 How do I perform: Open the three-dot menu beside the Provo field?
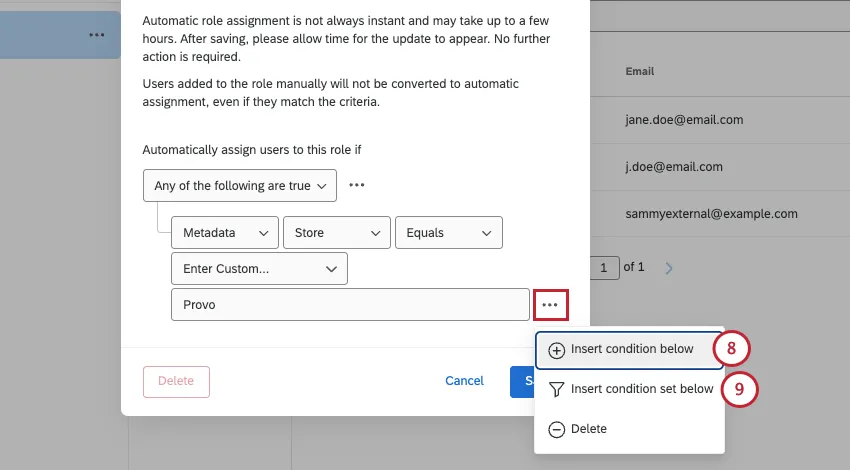pos(550,305)
